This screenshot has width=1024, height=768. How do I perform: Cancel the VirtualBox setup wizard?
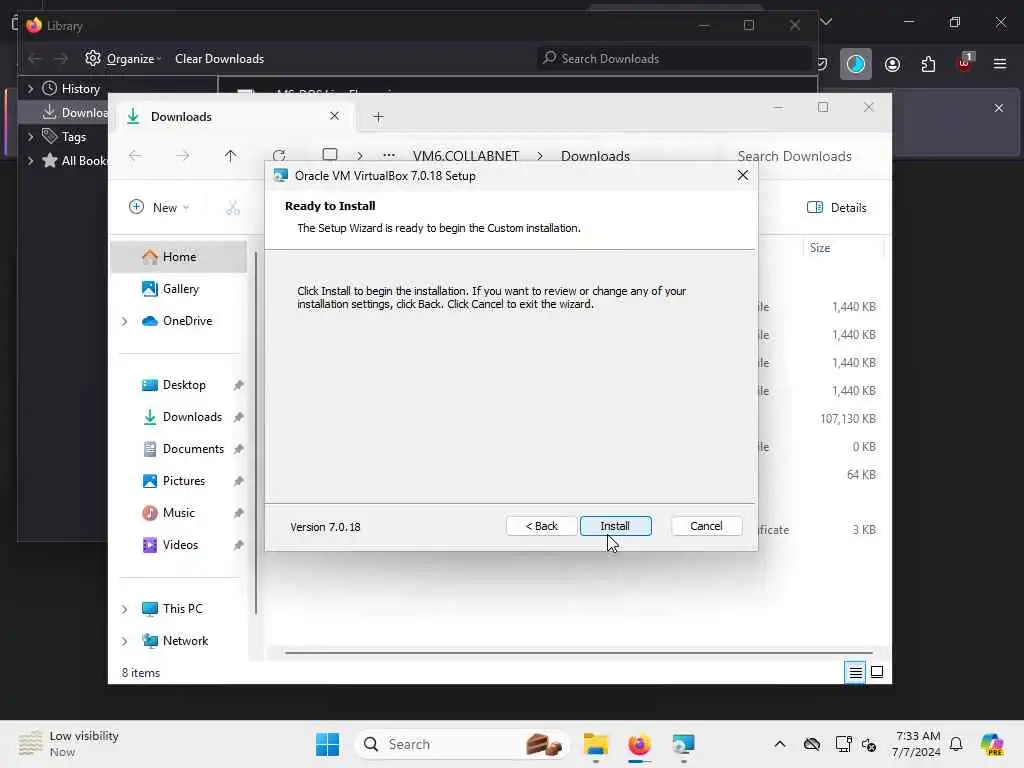pyautogui.click(x=706, y=526)
